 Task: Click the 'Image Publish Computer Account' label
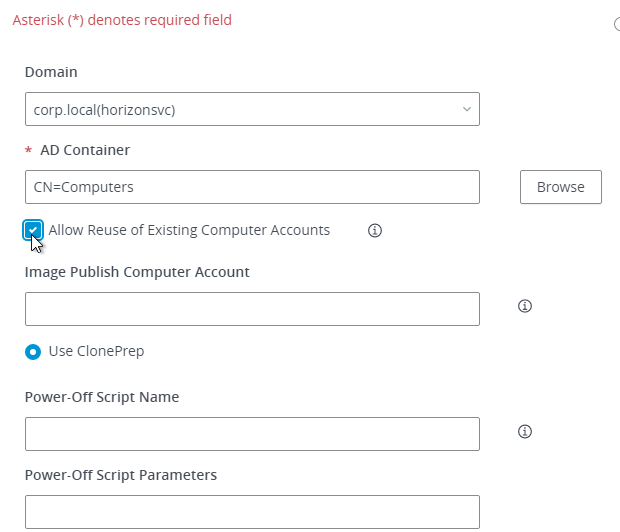(137, 272)
